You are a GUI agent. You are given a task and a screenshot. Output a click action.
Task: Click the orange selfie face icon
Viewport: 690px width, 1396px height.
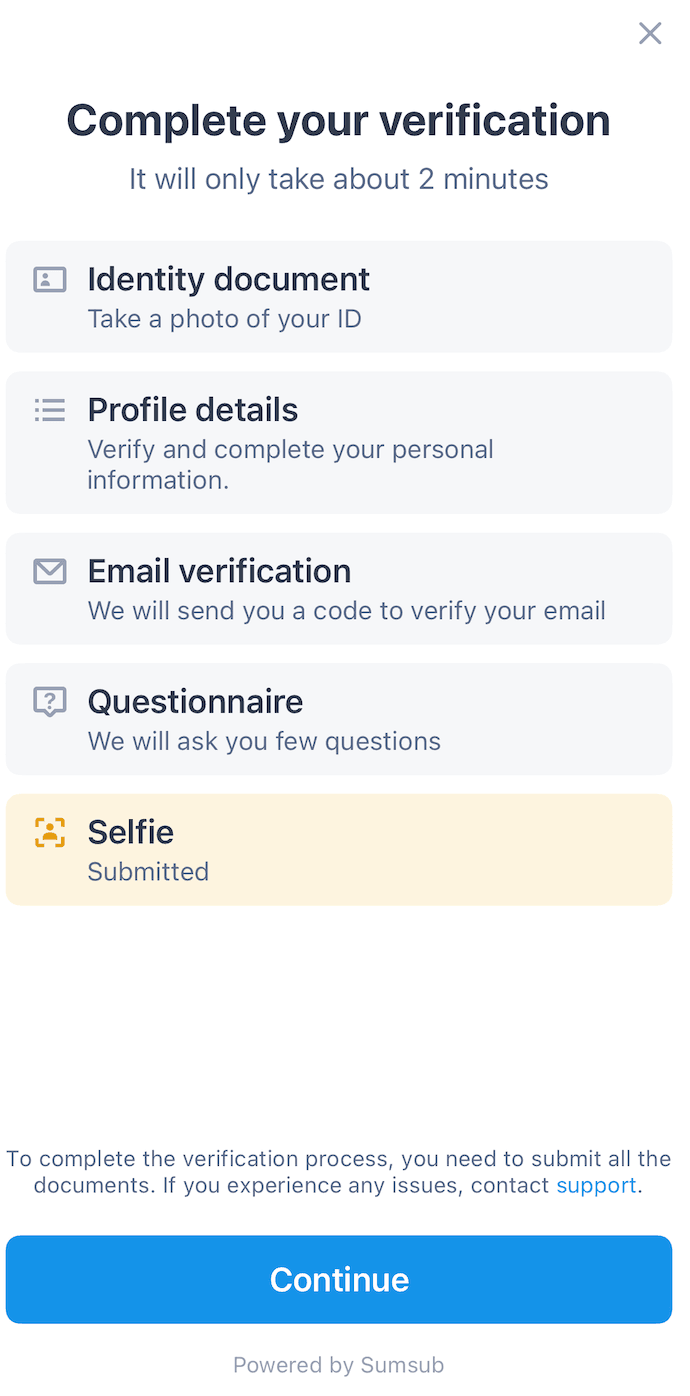click(x=49, y=832)
